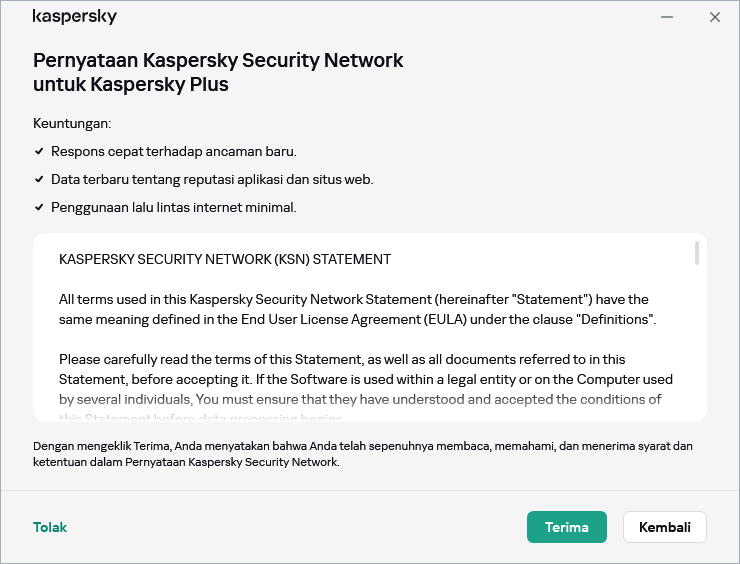
Task: Click the KASPERSKY SECURITY NETWORK (KSN) STATEMENT heading
Action: 225,259
